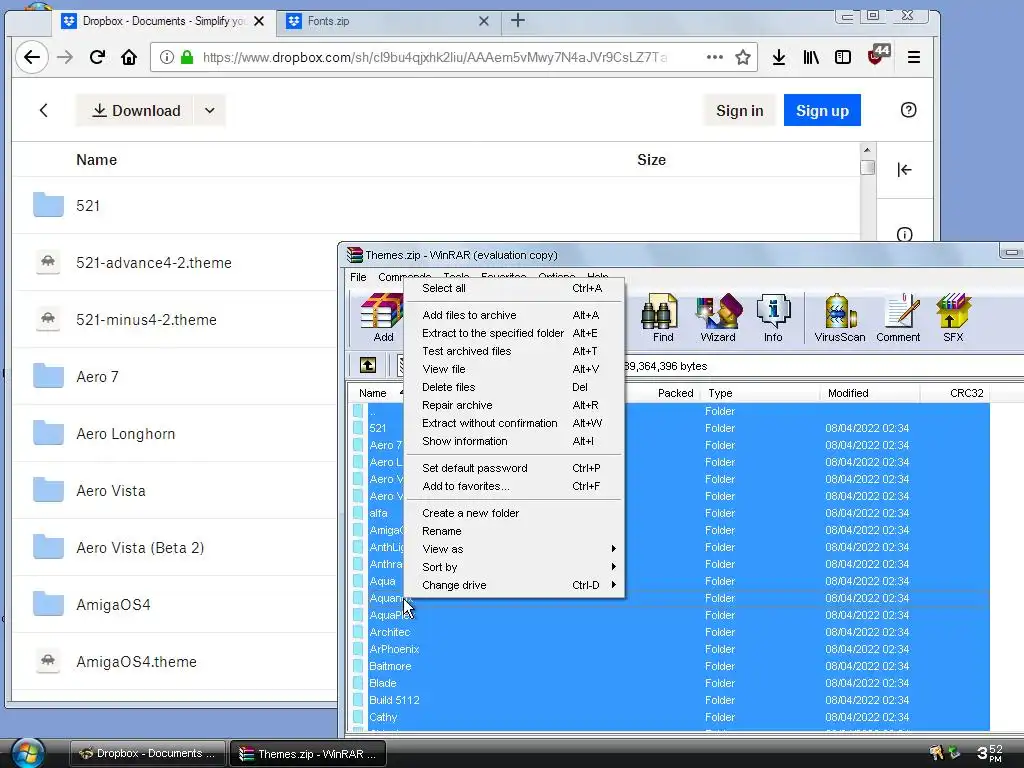The height and width of the screenshot is (768, 1024).
Task: Click the Dropbox list scrollbar thumb
Action: (x=867, y=167)
